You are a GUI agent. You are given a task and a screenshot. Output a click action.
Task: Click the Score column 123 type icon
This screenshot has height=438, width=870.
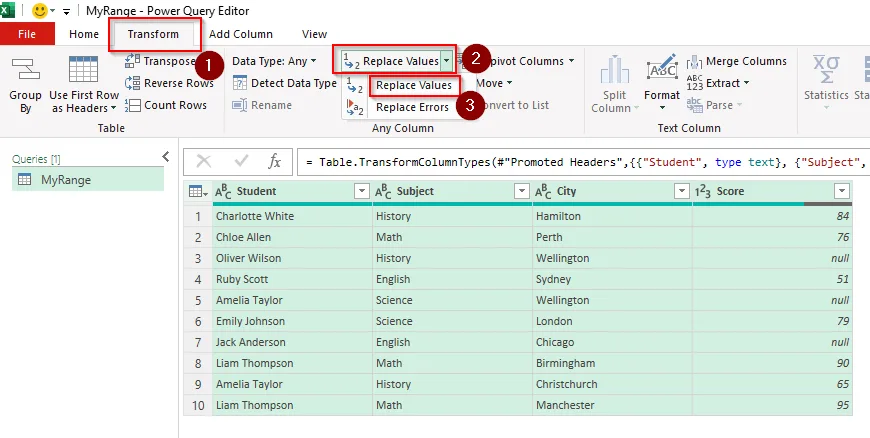click(703, 192)
